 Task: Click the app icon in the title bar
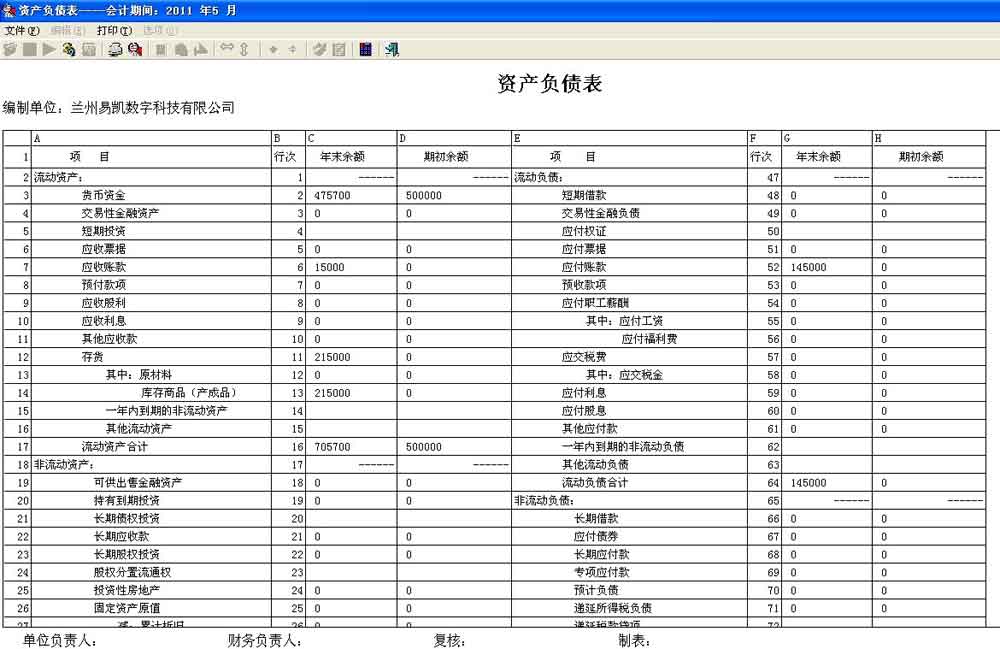(x=9, y=9)
